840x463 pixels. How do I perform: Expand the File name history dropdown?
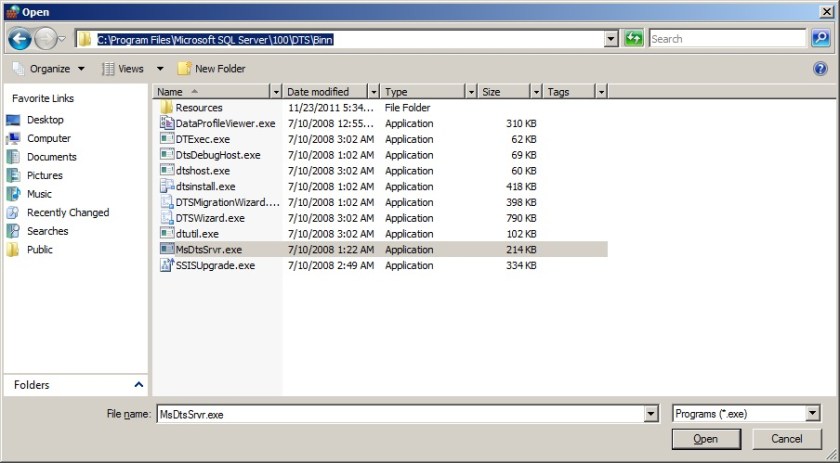tap(651, 413)
